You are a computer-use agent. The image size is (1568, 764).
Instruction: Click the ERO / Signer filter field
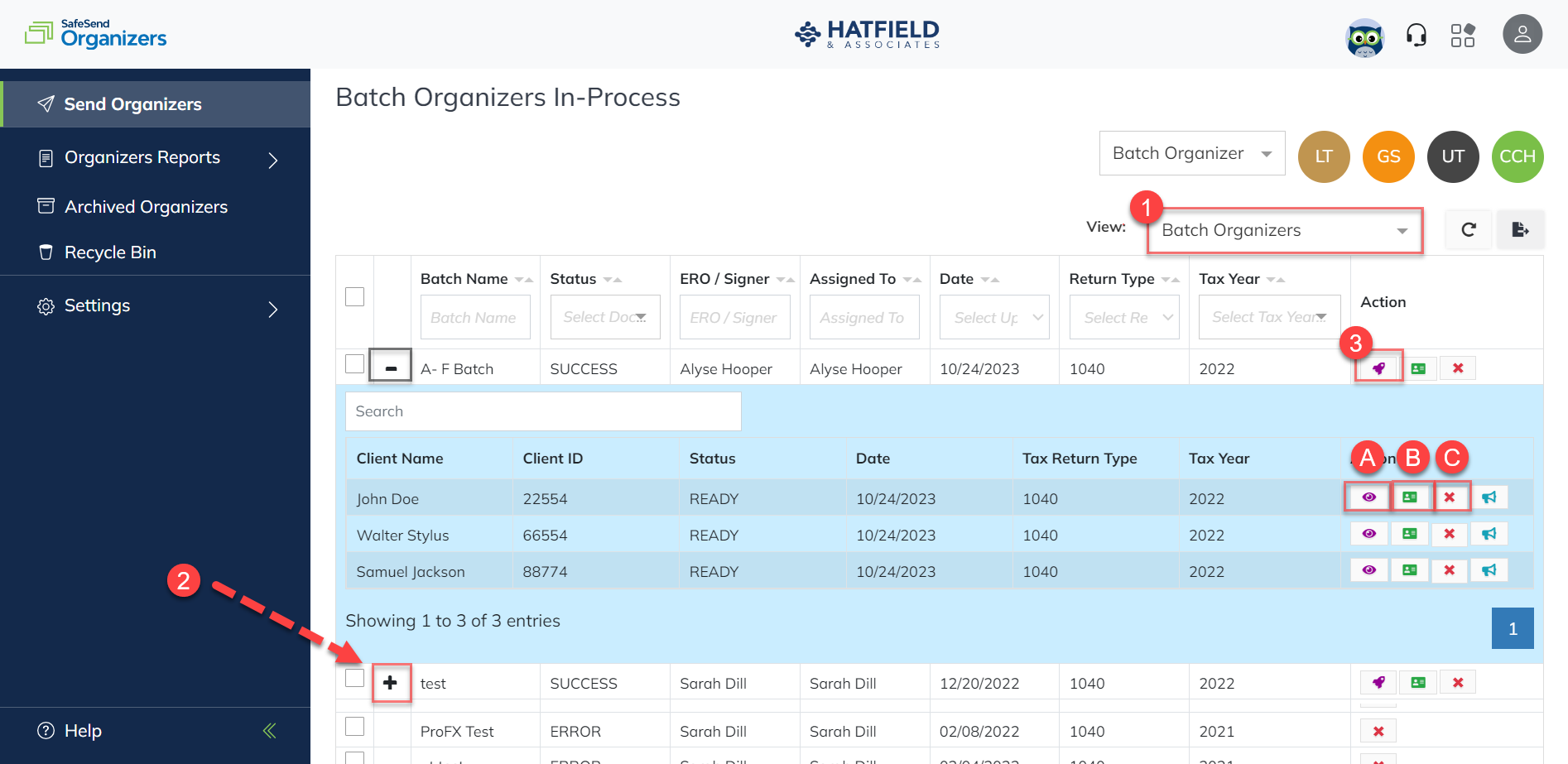click(735, 318)
